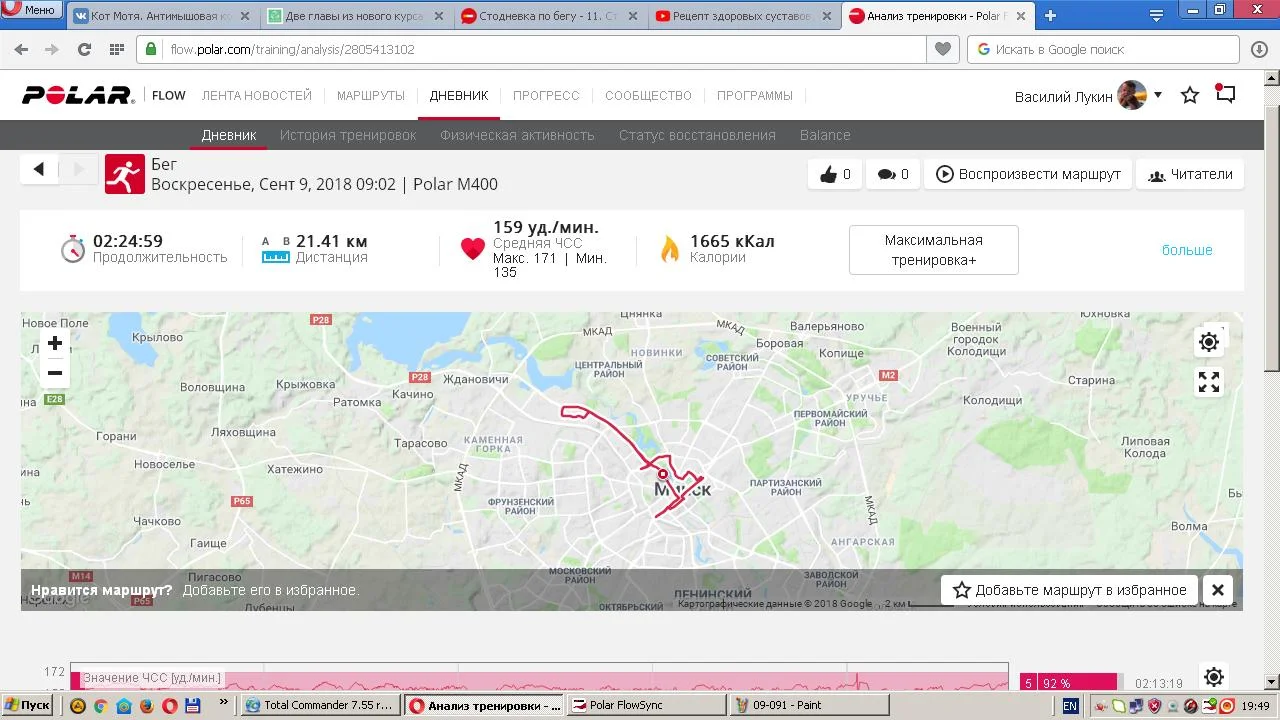The height and width of the screenshot is (720, 1280).
Task: Launch Chrome from quick launch
Action: (100, 705)
